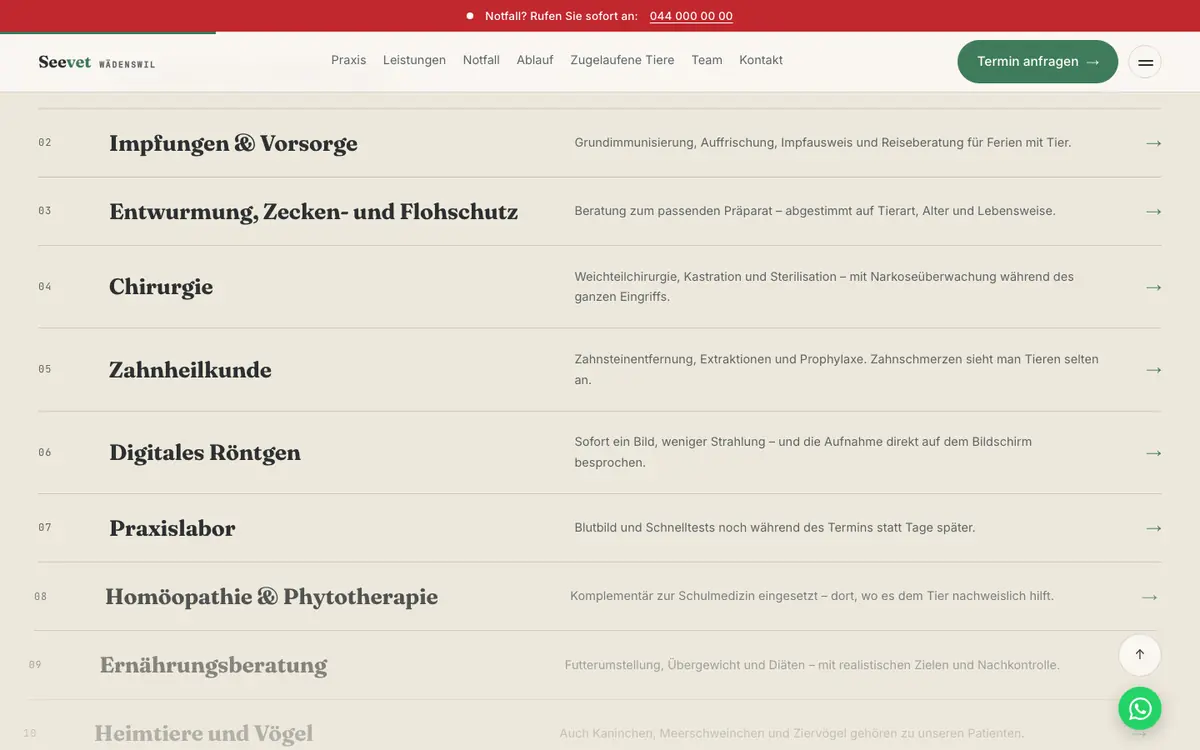
Task: Open Praxis nav item
Action: [348, 60]
